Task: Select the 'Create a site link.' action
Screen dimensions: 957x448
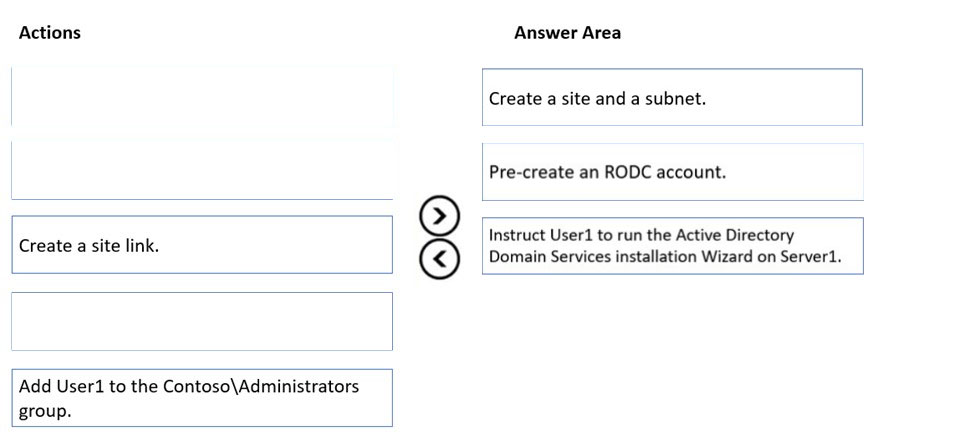Action: tap(202, 245)
